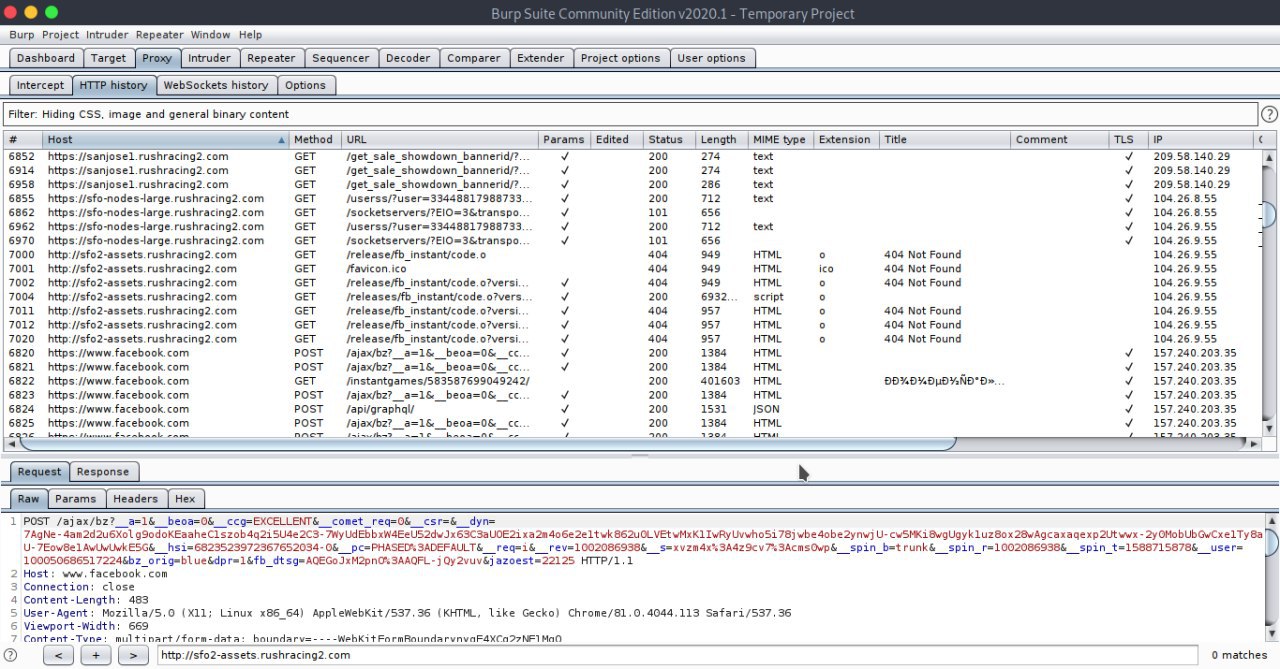Image resolution: width=1280 pixels, height=669 pixels.
Task: Switch to the Params view tab
Action: tap(76, 499)
